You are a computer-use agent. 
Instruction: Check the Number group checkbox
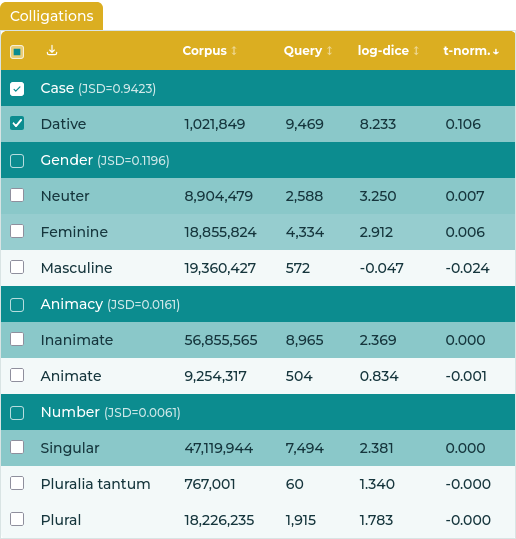[x=17, y=413]
